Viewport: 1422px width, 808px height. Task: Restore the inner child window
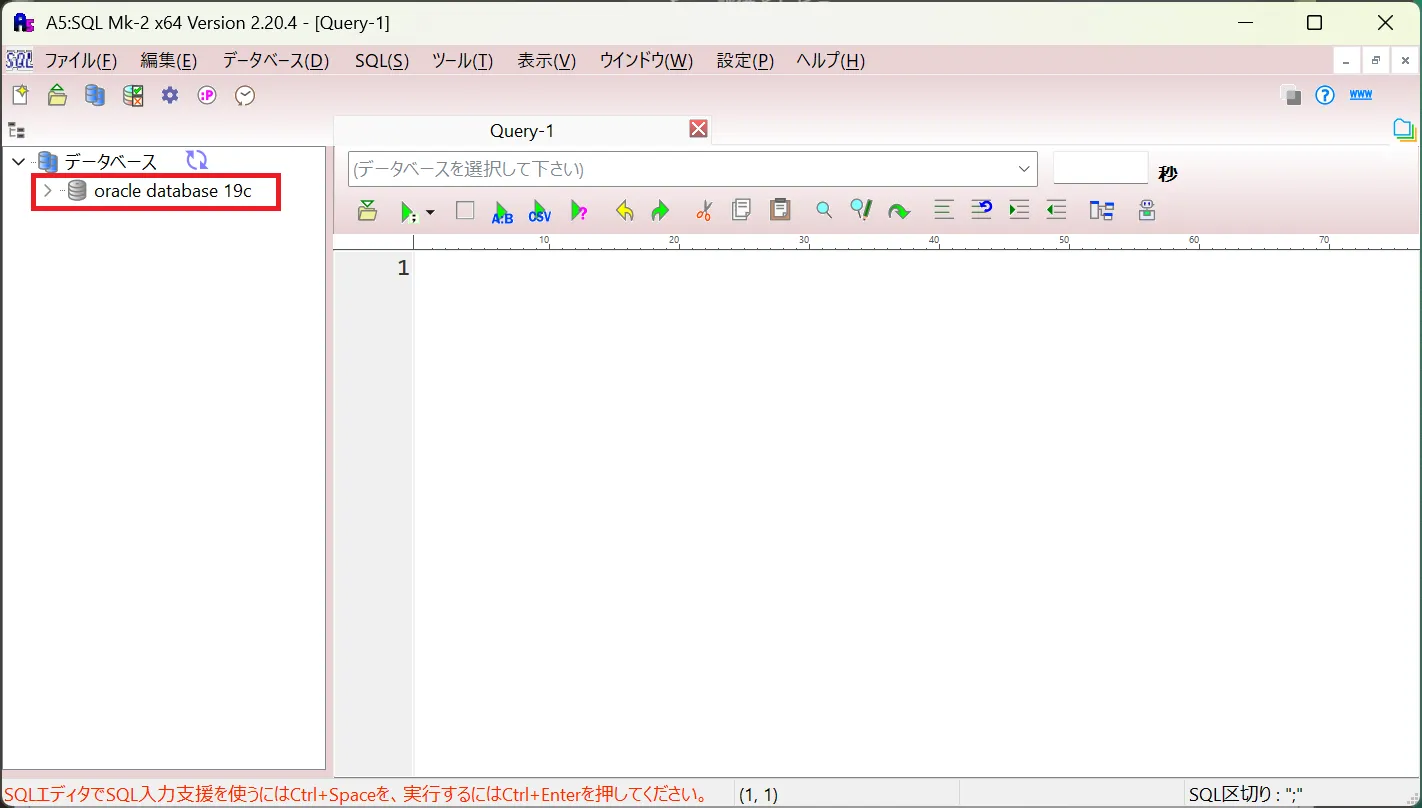pyautogui.click(x=1376, y=61)
